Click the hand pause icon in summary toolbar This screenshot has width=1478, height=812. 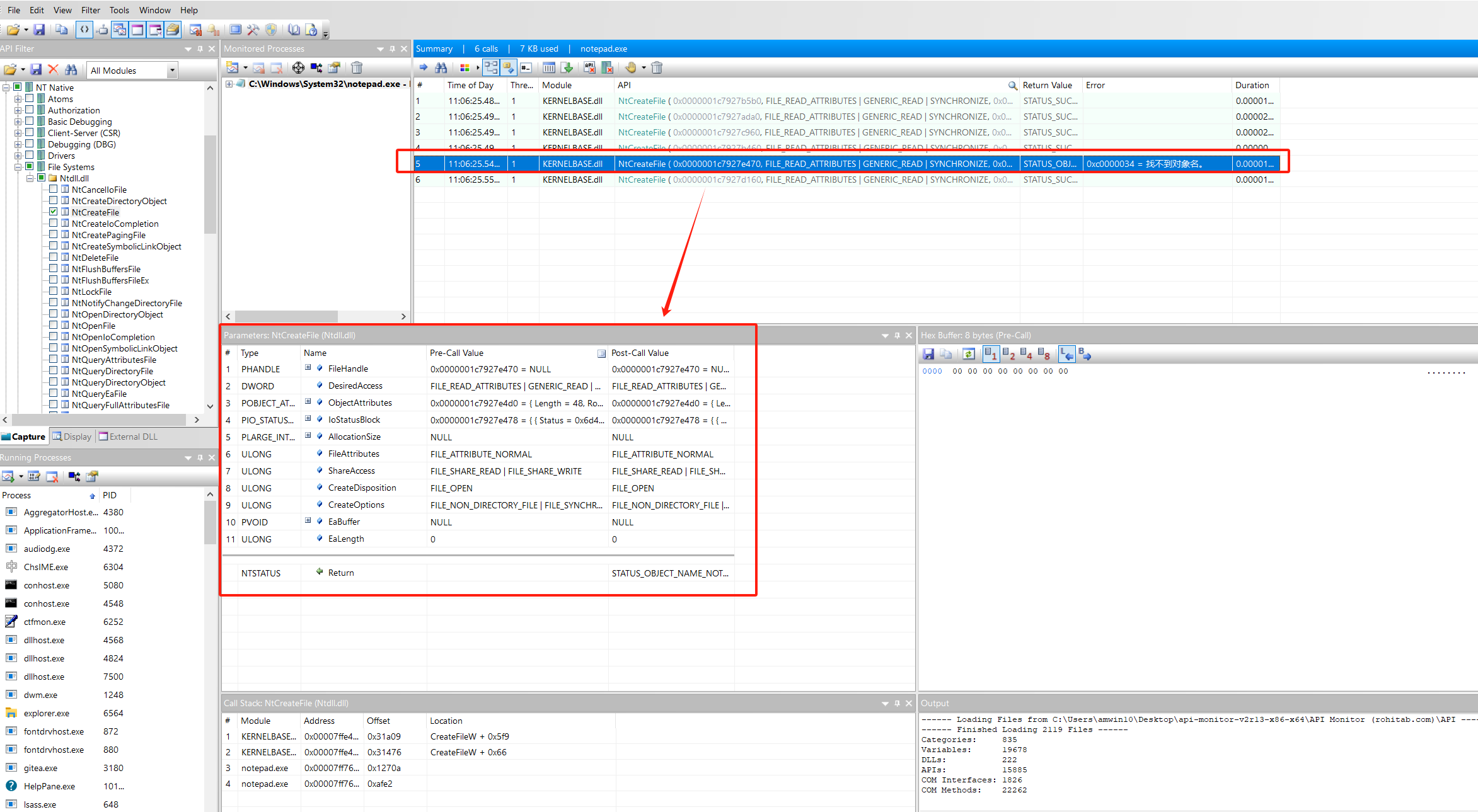(630, 67)
